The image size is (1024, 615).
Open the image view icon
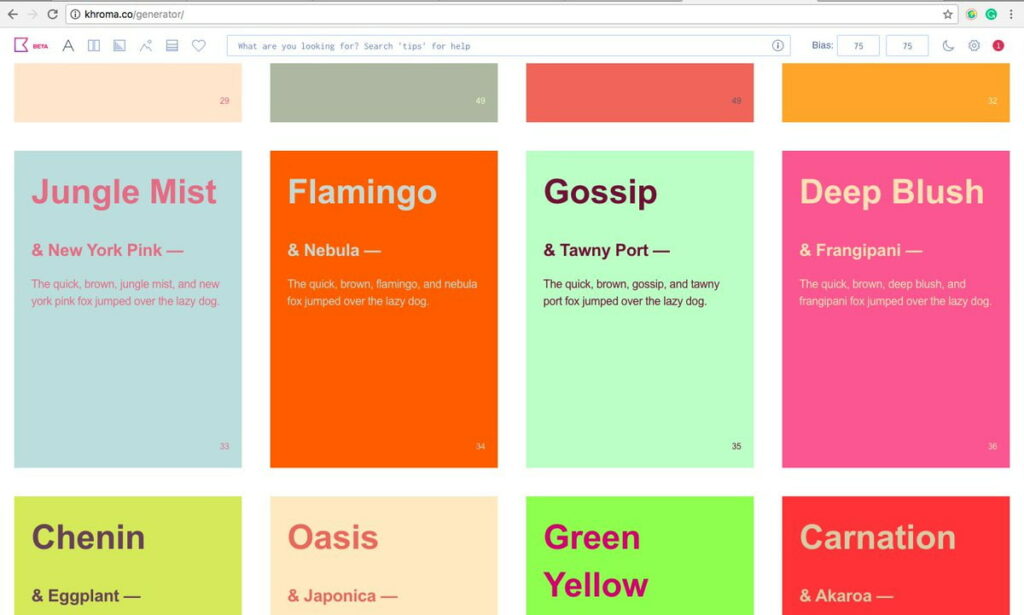119,45
